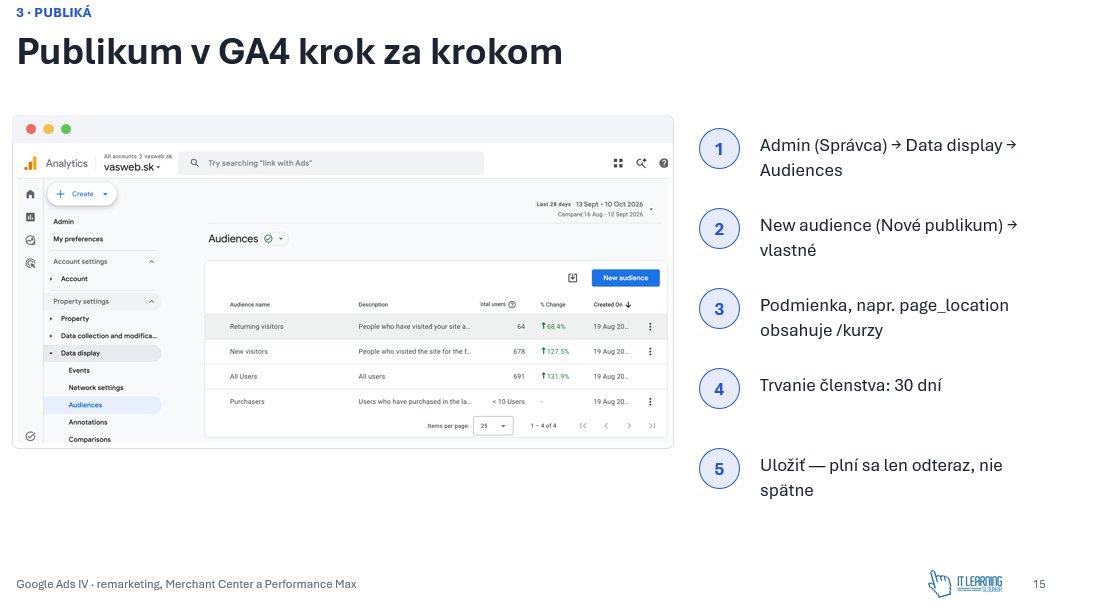Click the IT Learning Slovakia logo
The image size is (1110, 610).
tap(966, 584)
